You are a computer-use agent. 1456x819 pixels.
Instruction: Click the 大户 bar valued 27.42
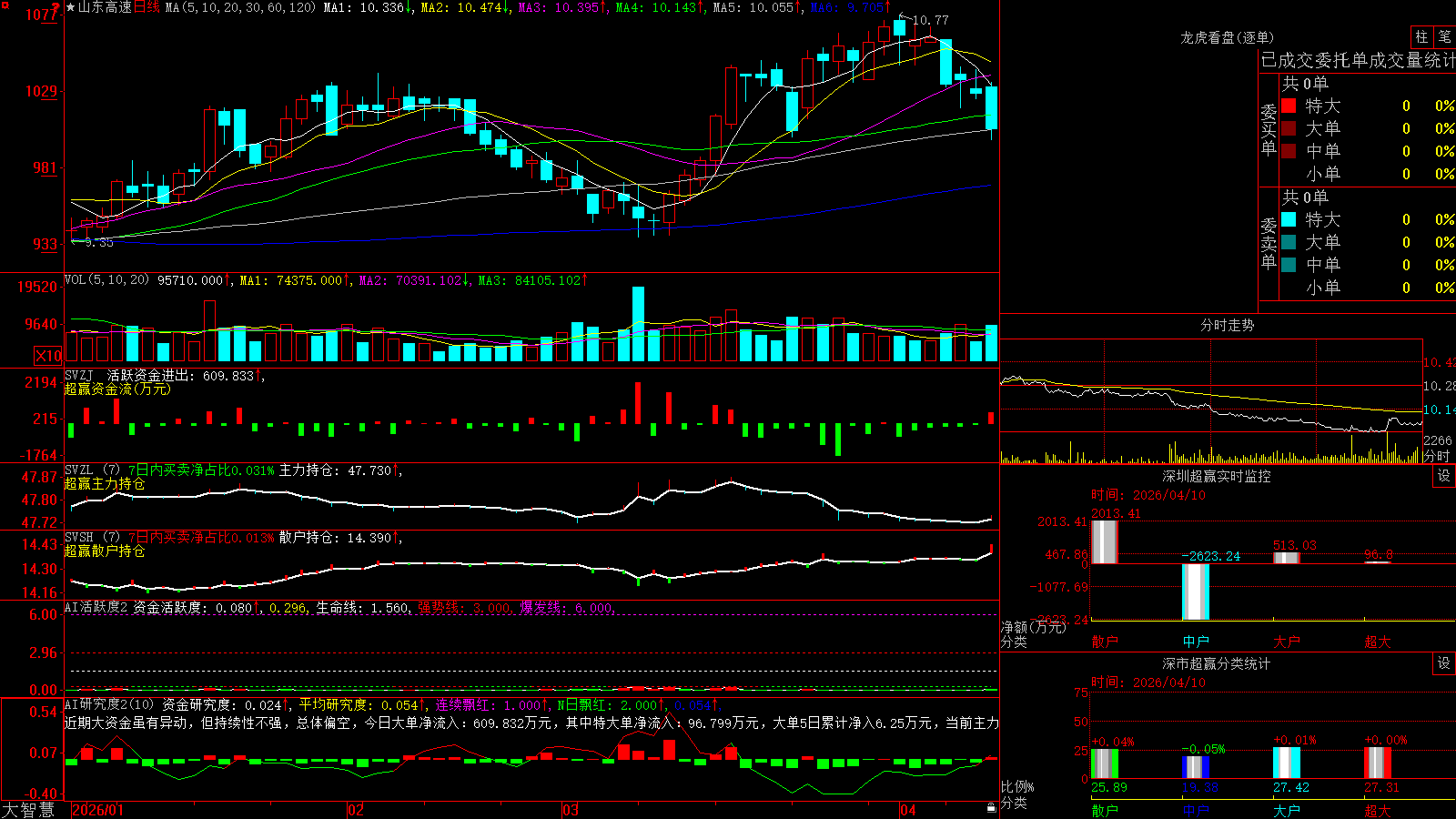1287,763
